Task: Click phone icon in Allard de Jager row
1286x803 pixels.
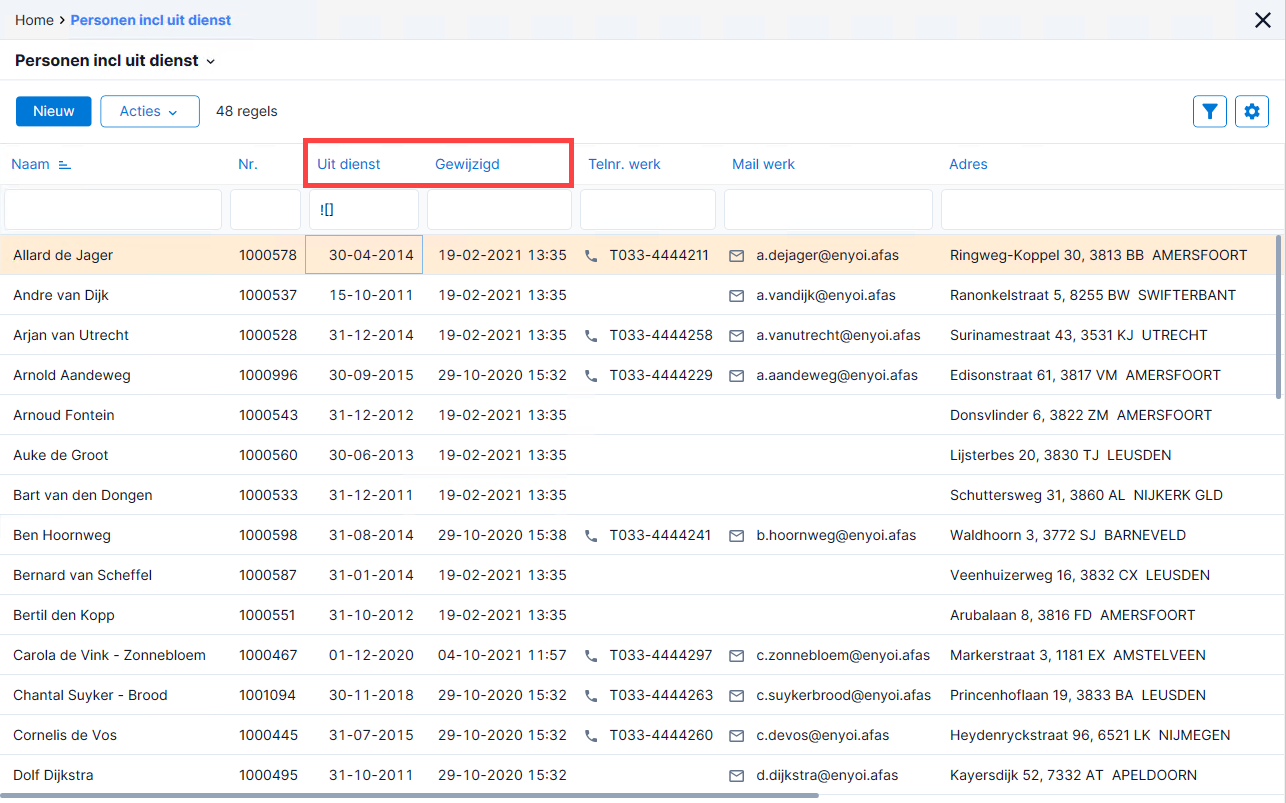Action: point(591,256)
